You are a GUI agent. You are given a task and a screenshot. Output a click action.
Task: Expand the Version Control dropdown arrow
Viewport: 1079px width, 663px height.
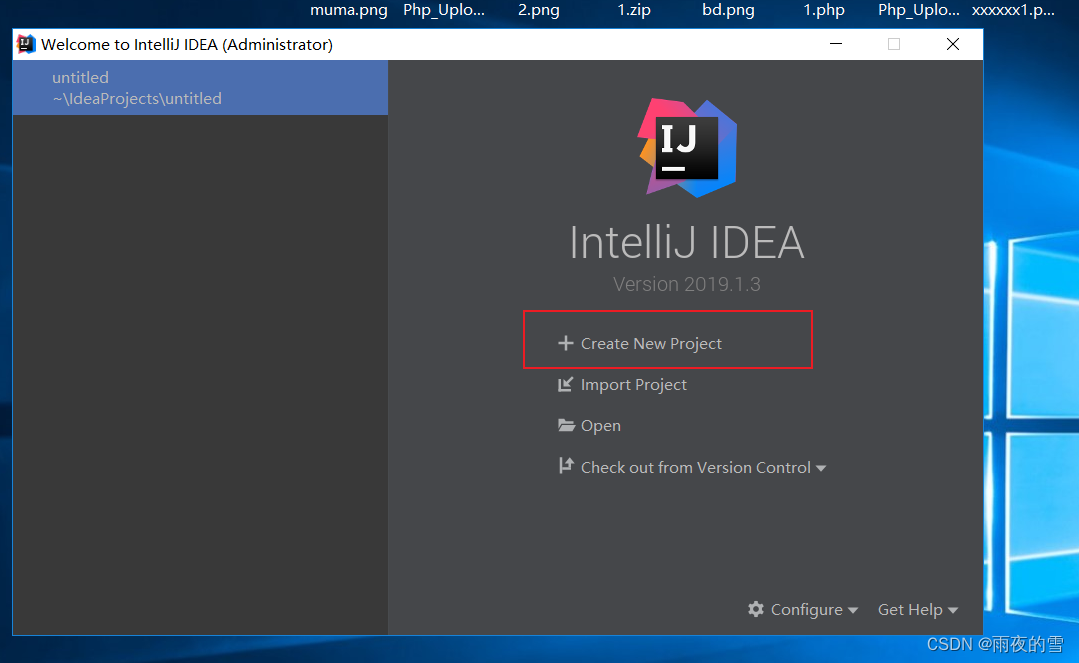[820, 468]
